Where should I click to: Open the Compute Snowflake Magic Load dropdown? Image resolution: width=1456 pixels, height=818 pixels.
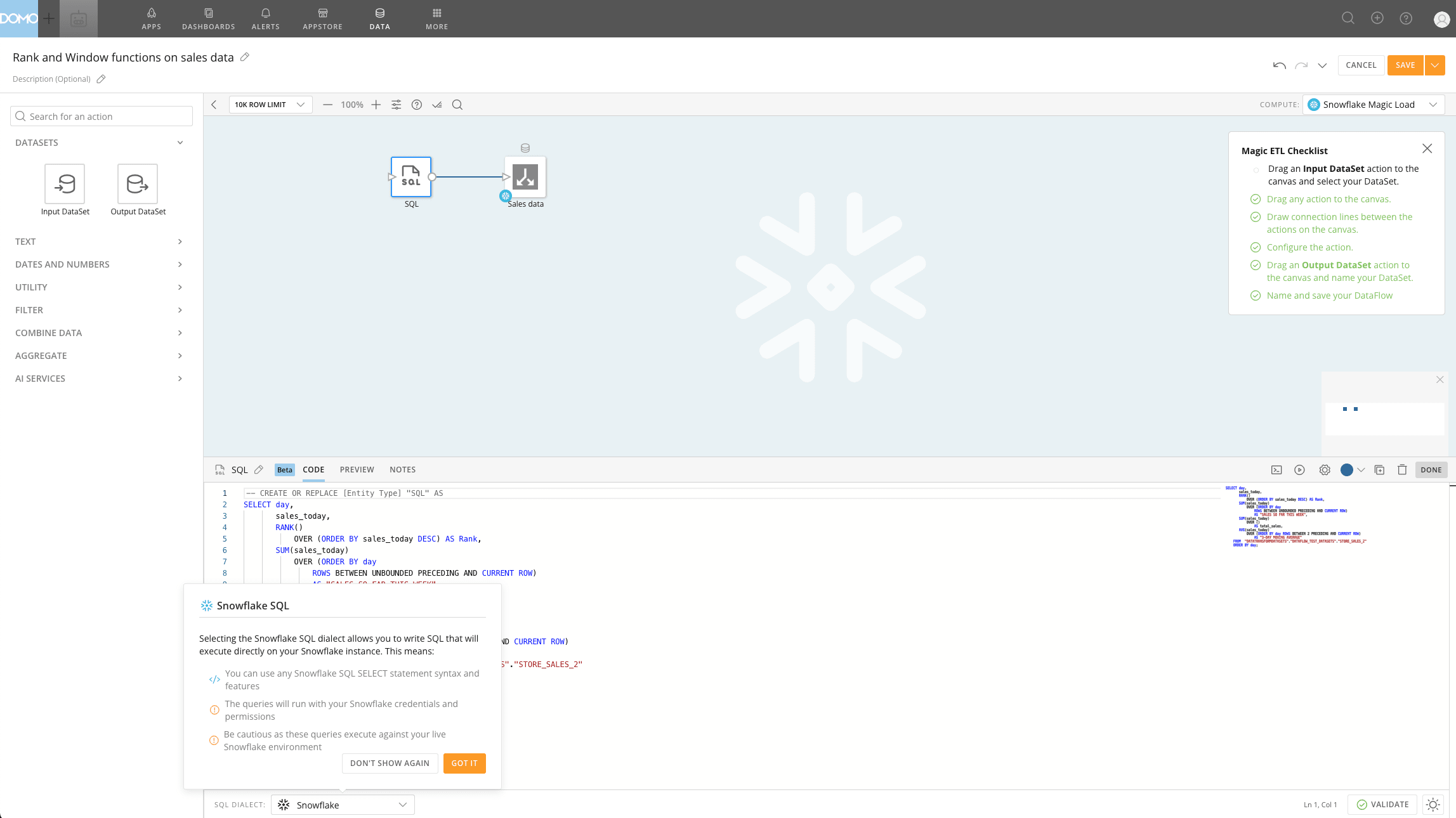pyautogui.click(x=1374, y=105)
